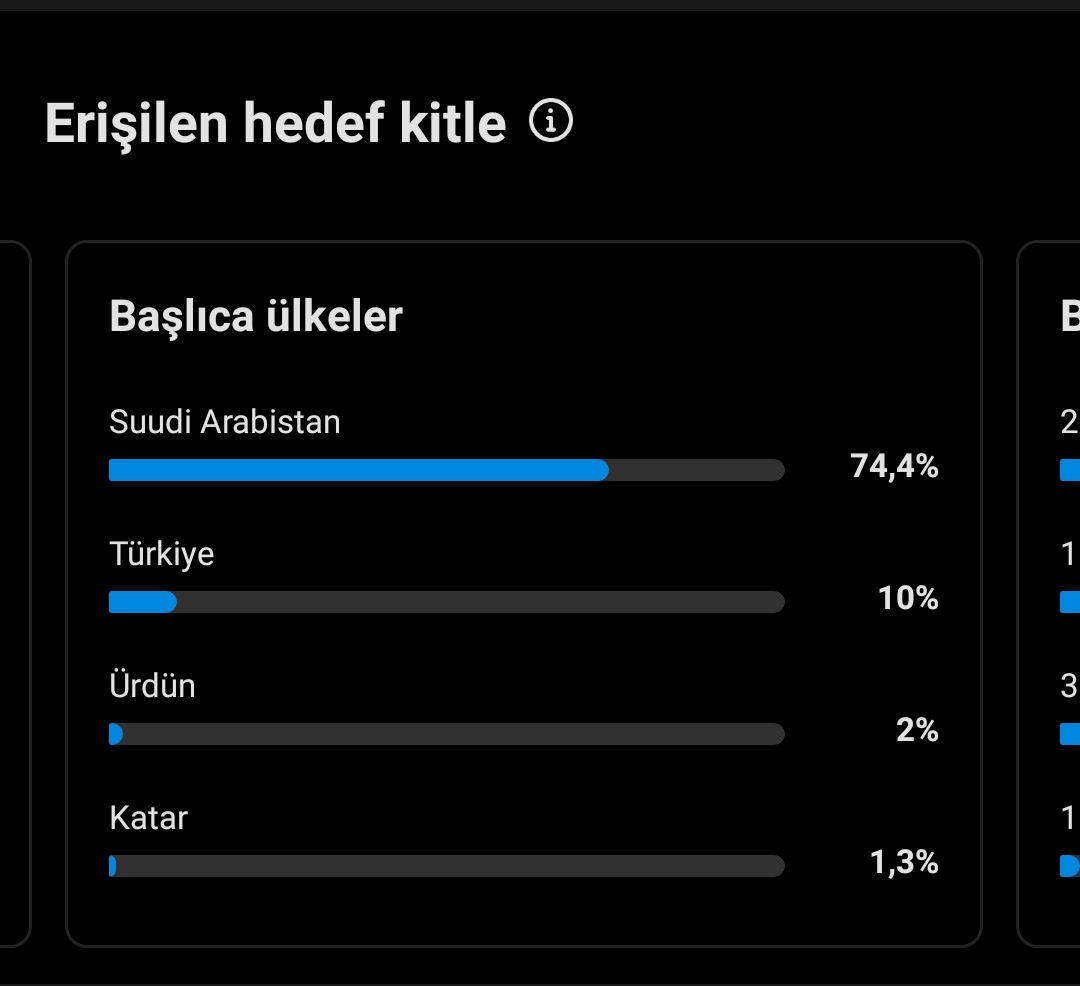
Task: Select the Katar country label
Action: click(148, 818)
